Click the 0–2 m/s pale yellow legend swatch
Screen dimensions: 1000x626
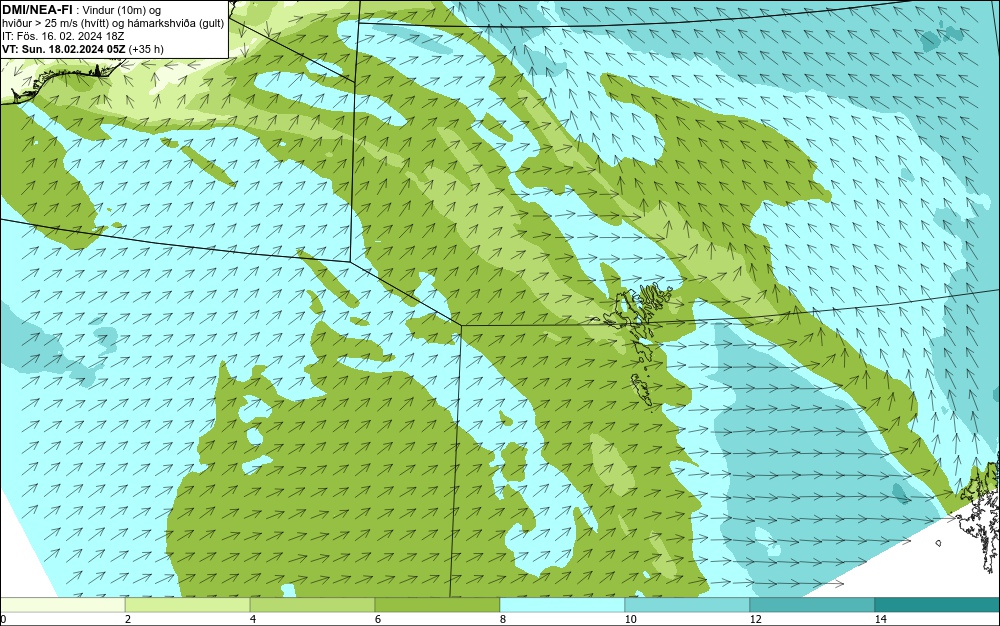pyautogui.click(x=62, y=605)
